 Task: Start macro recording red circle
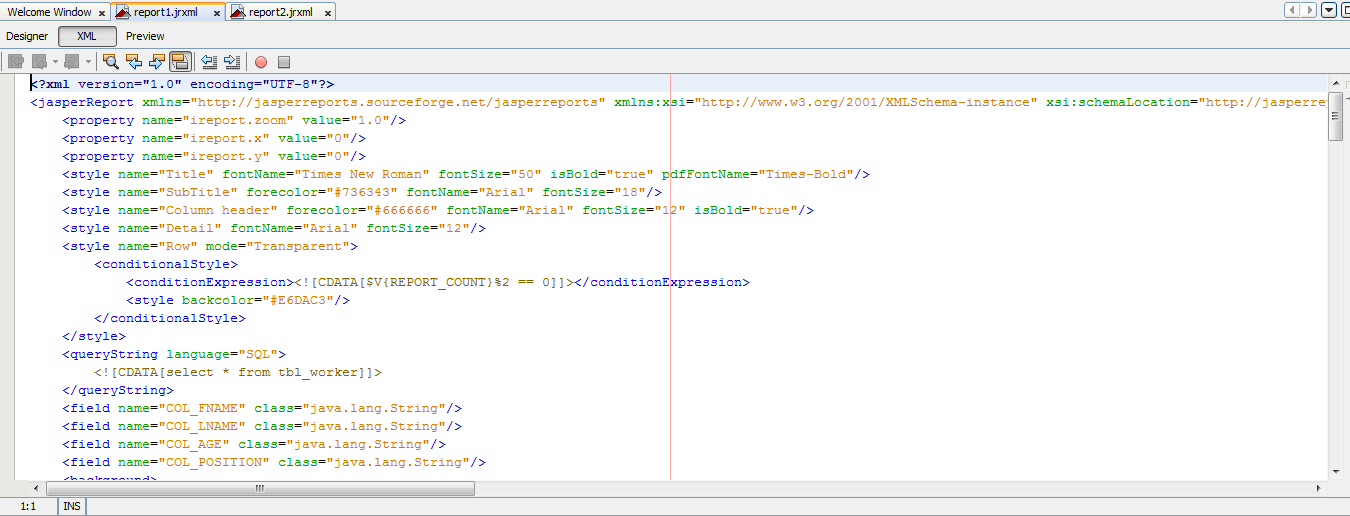[261, 62]
